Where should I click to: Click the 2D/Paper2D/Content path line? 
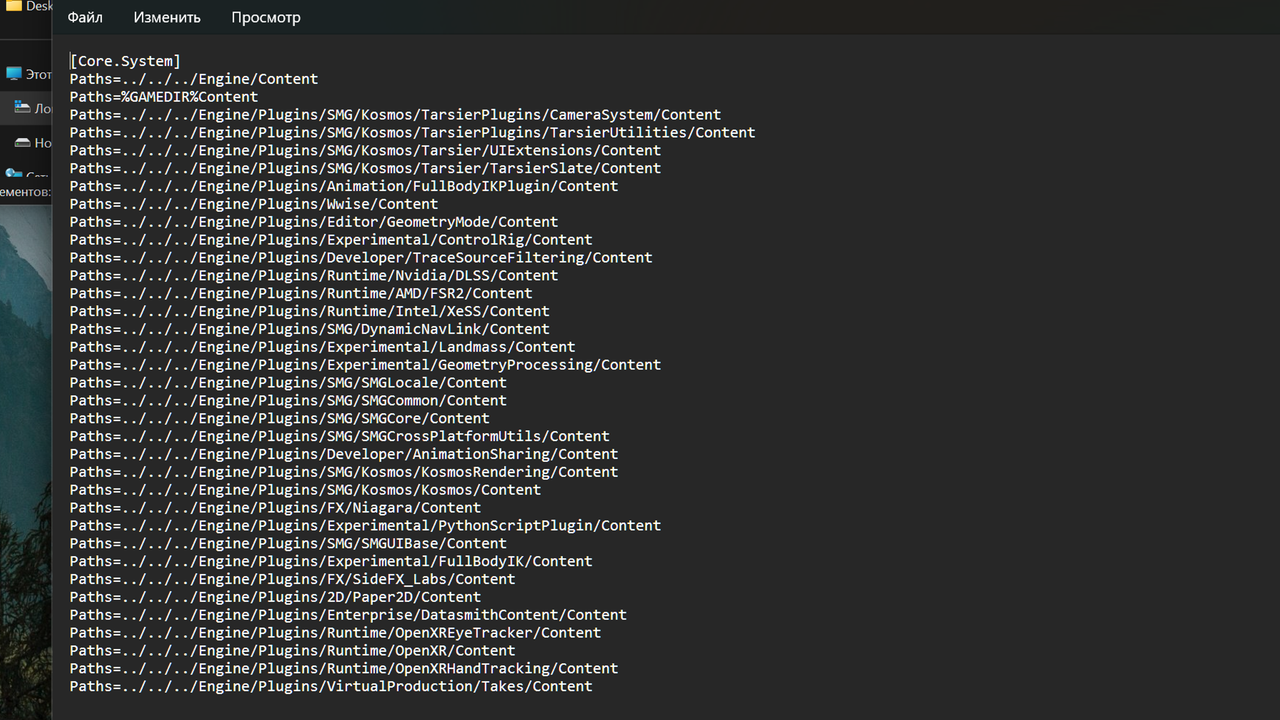(275, 597)
